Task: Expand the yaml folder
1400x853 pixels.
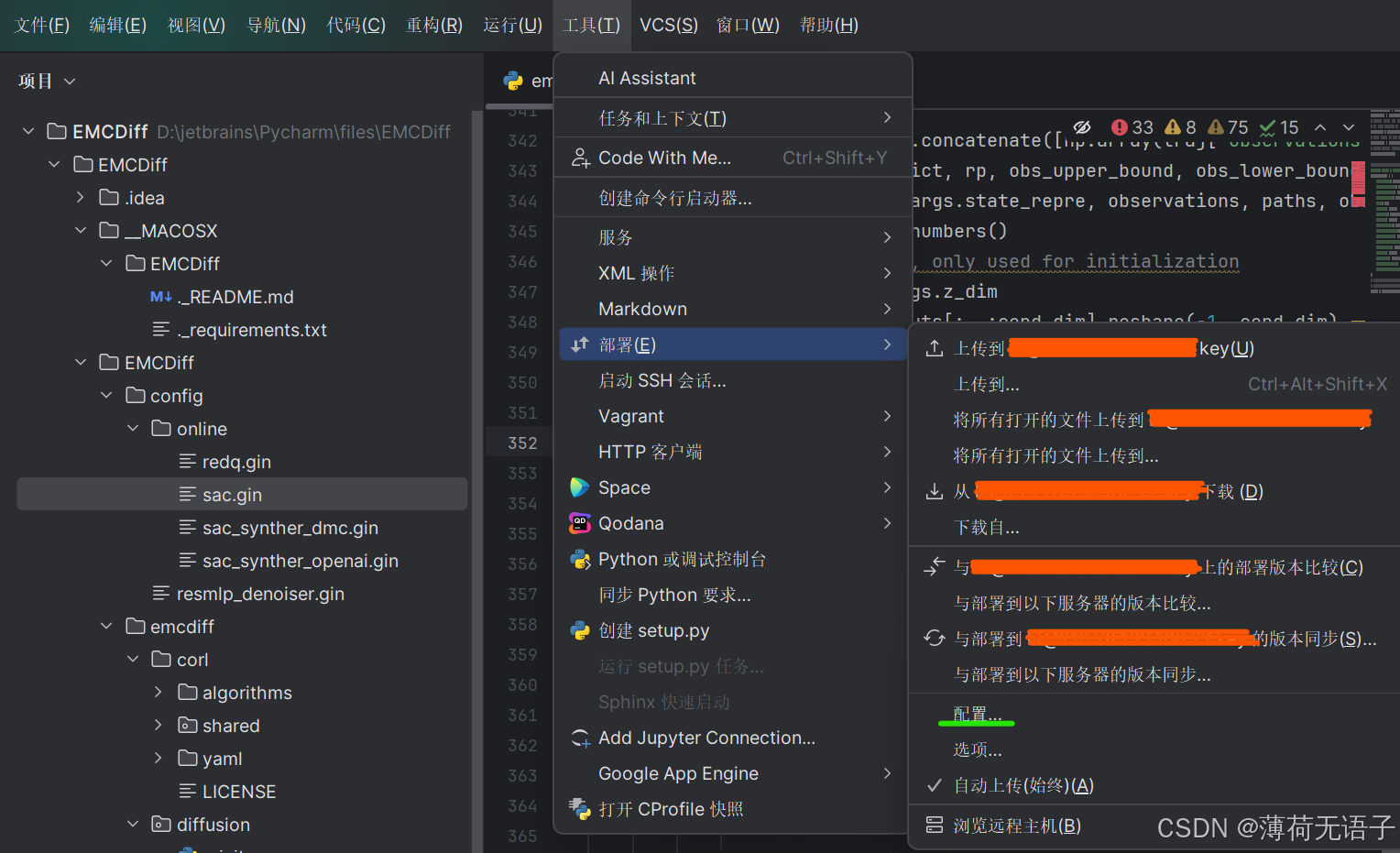Action: pyautogui.click(x=159, y=759)
